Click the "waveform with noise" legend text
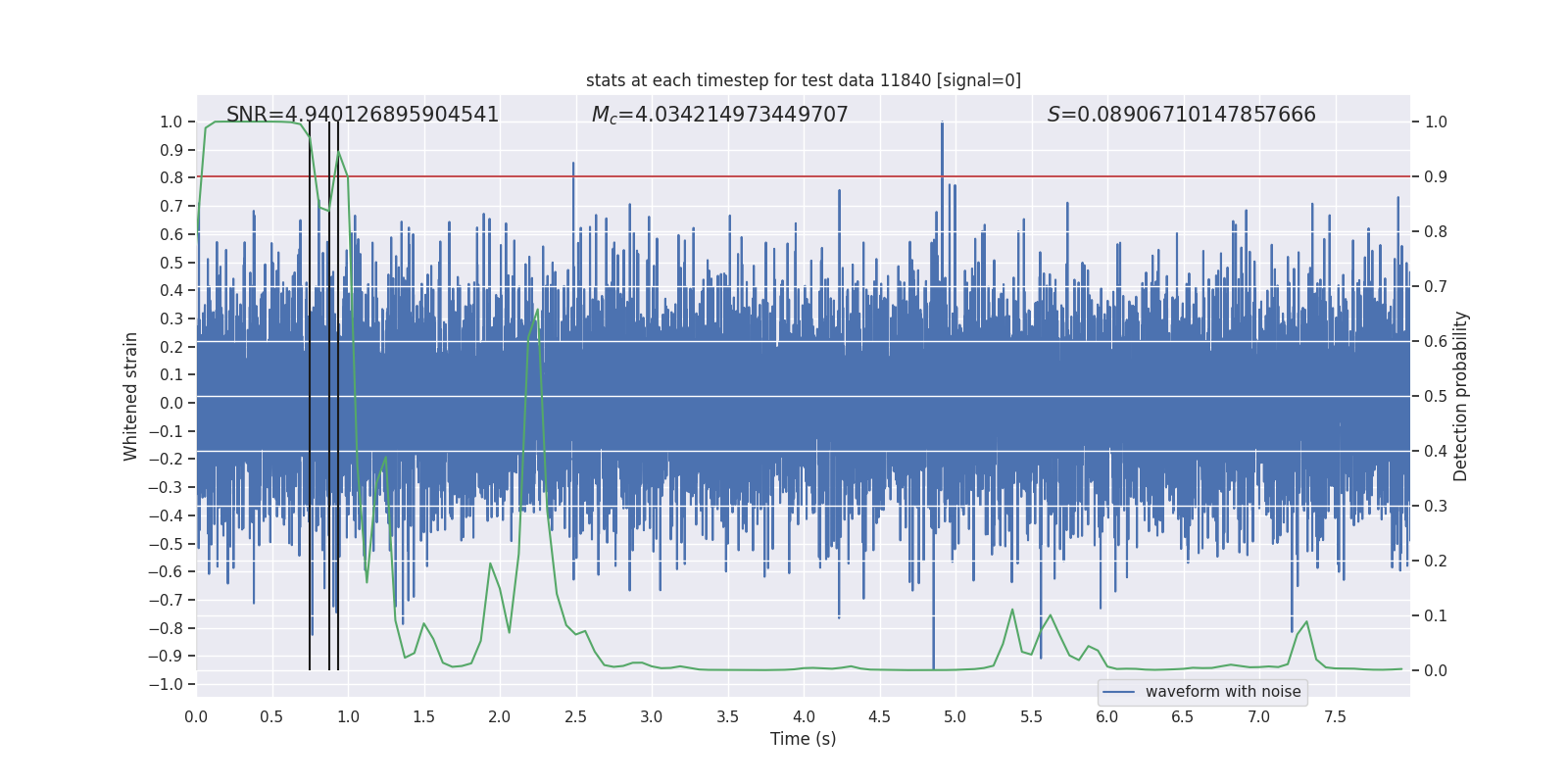Screen dimensions: 1568x784 coord(1223,692)
